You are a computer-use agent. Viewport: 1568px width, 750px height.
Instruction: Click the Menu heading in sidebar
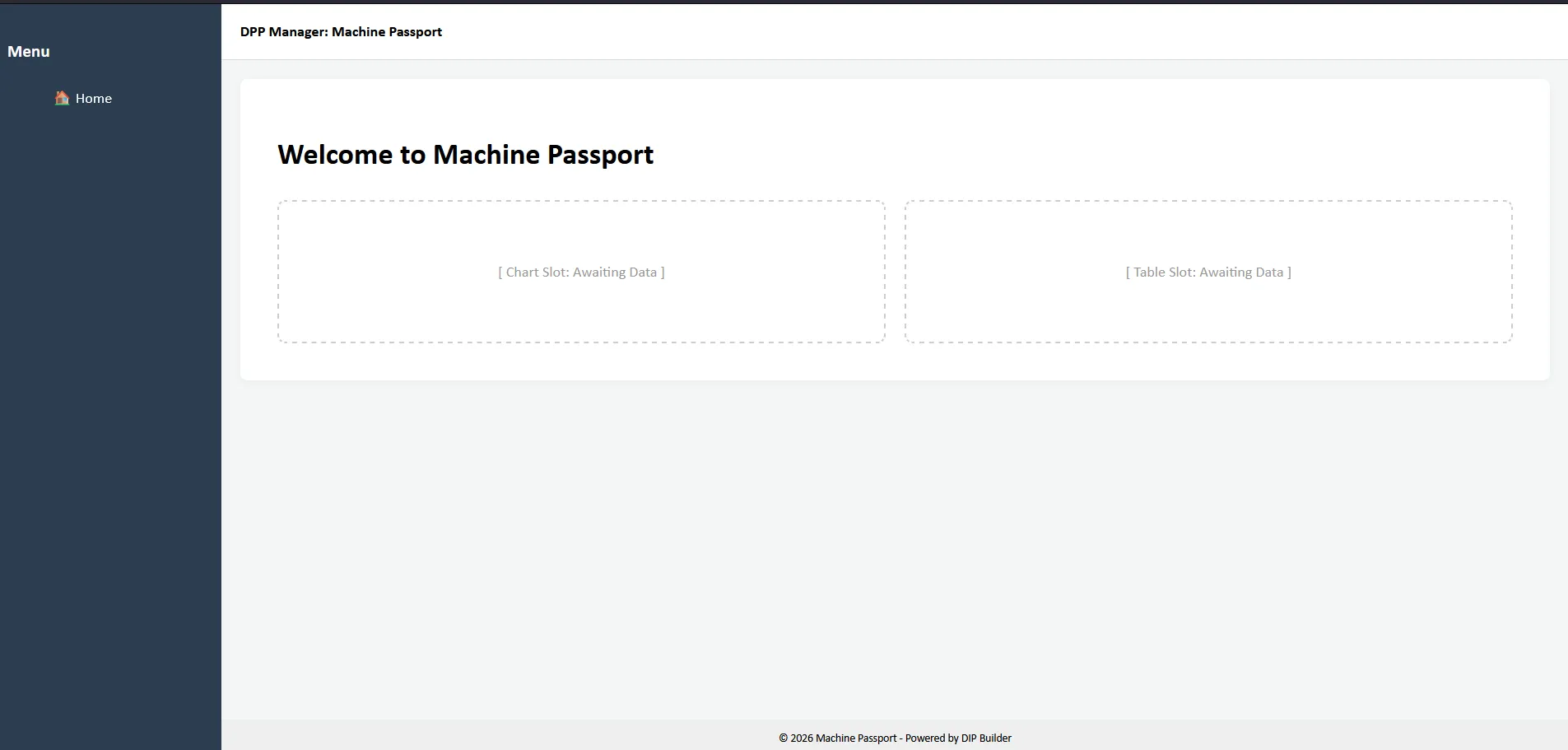[x=29, y=51]
